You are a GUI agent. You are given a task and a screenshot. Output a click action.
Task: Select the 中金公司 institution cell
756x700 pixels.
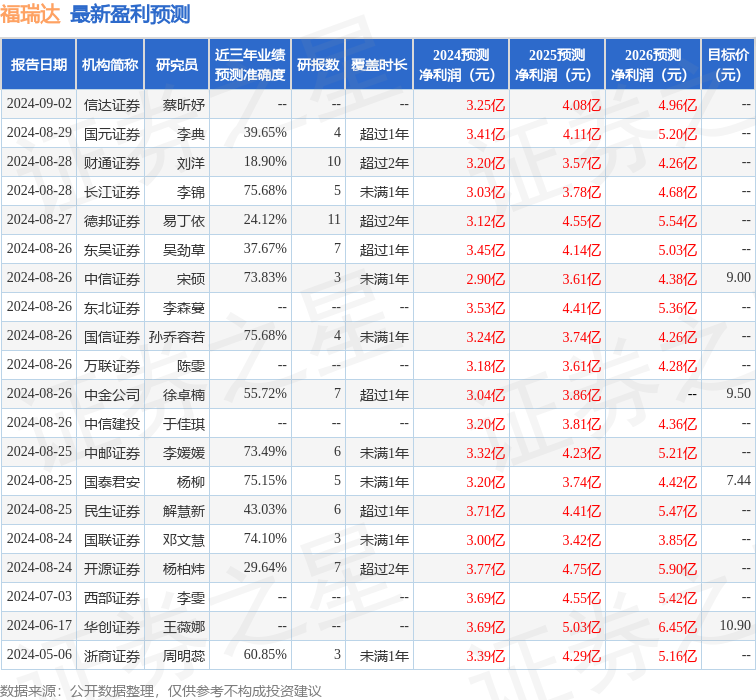(112, 394)
